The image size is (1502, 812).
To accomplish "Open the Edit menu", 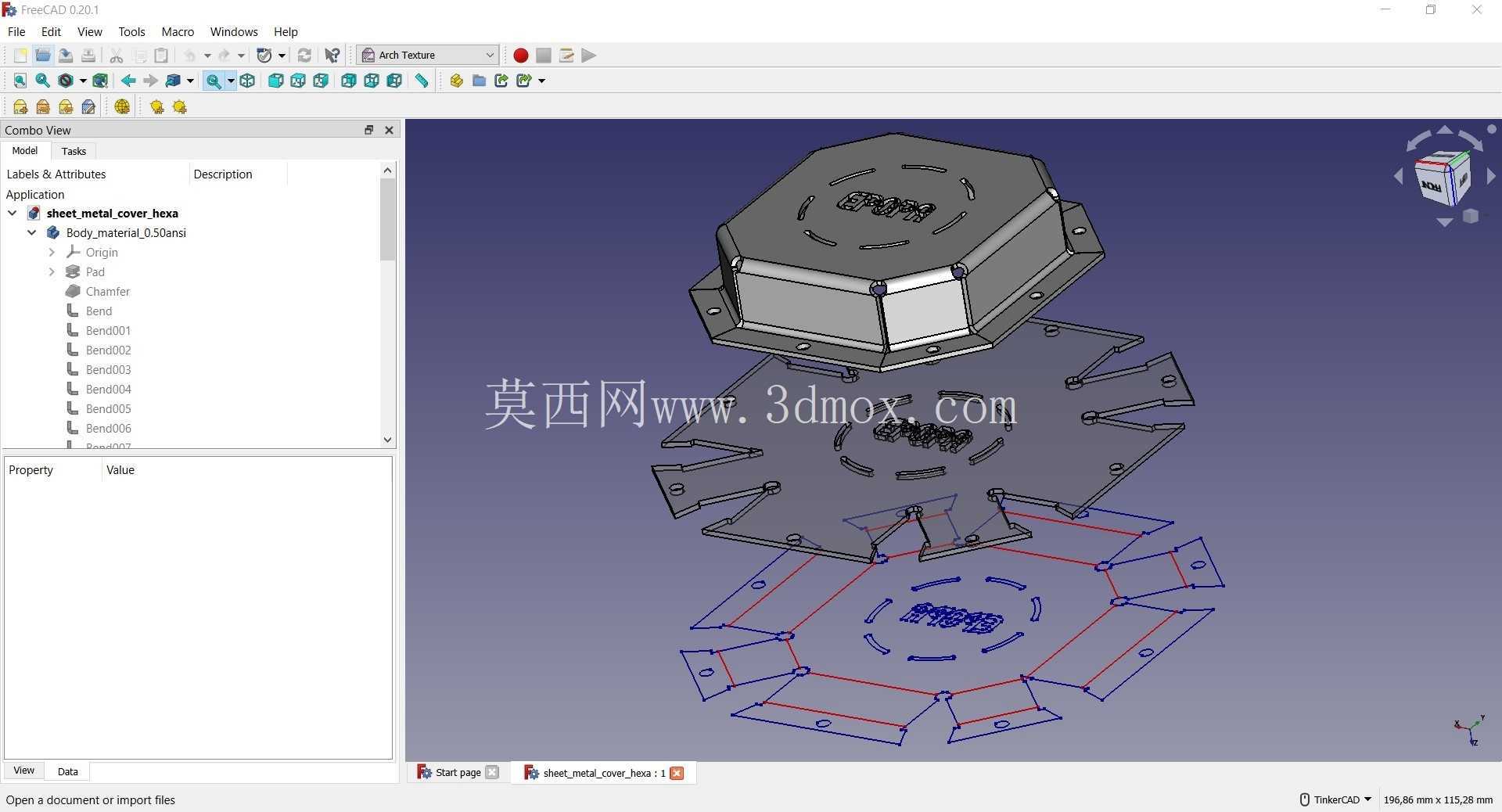I will pos(51,31).
